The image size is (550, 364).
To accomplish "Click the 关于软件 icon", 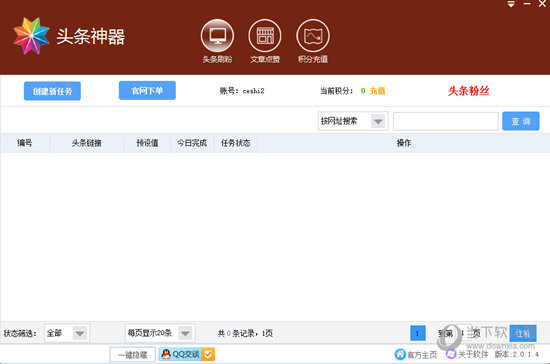I will click(451, 354).
